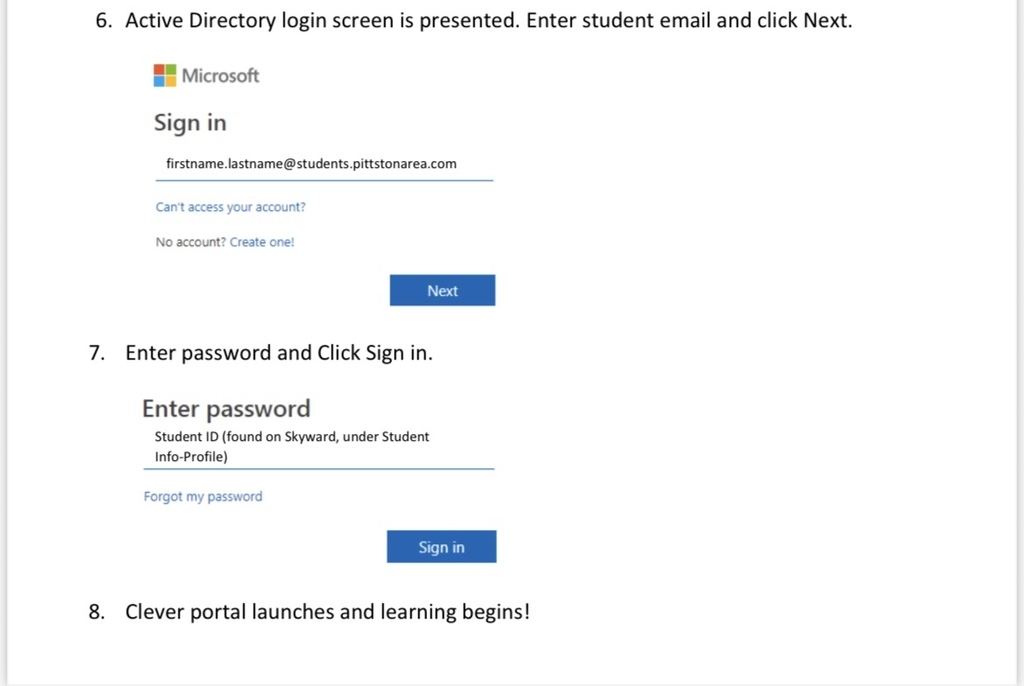
Task: Select the blue square of the Microsoft logo
Action: point(158,81)
